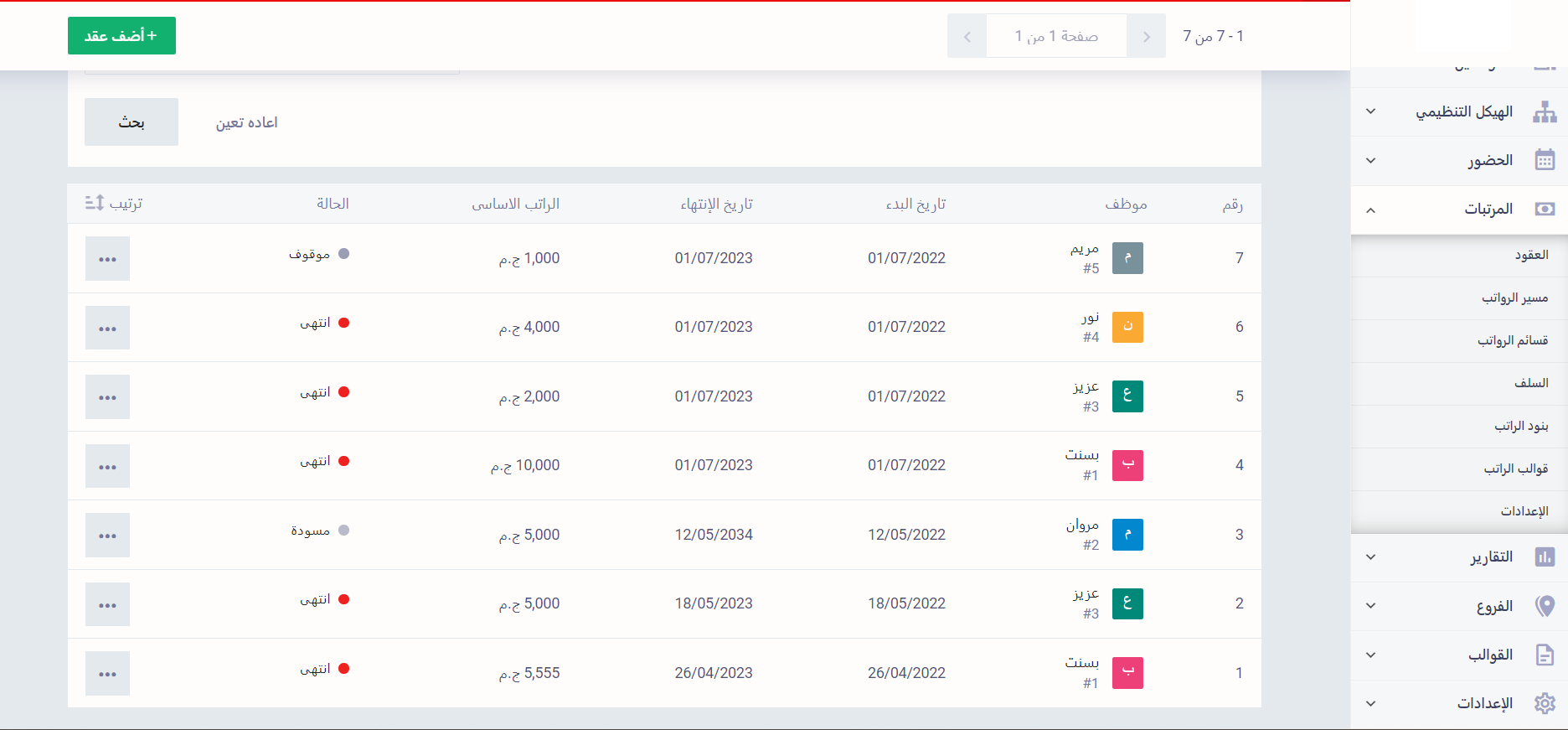The width and height of the screenshot is (1568, 730).
Task: Click the salaries money icon in sidebar
Action: coord(1545,209)
